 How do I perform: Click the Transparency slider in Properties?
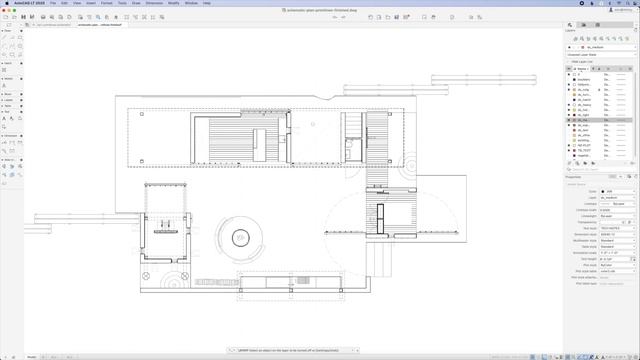pyautogui.click(x=612, y=222)
